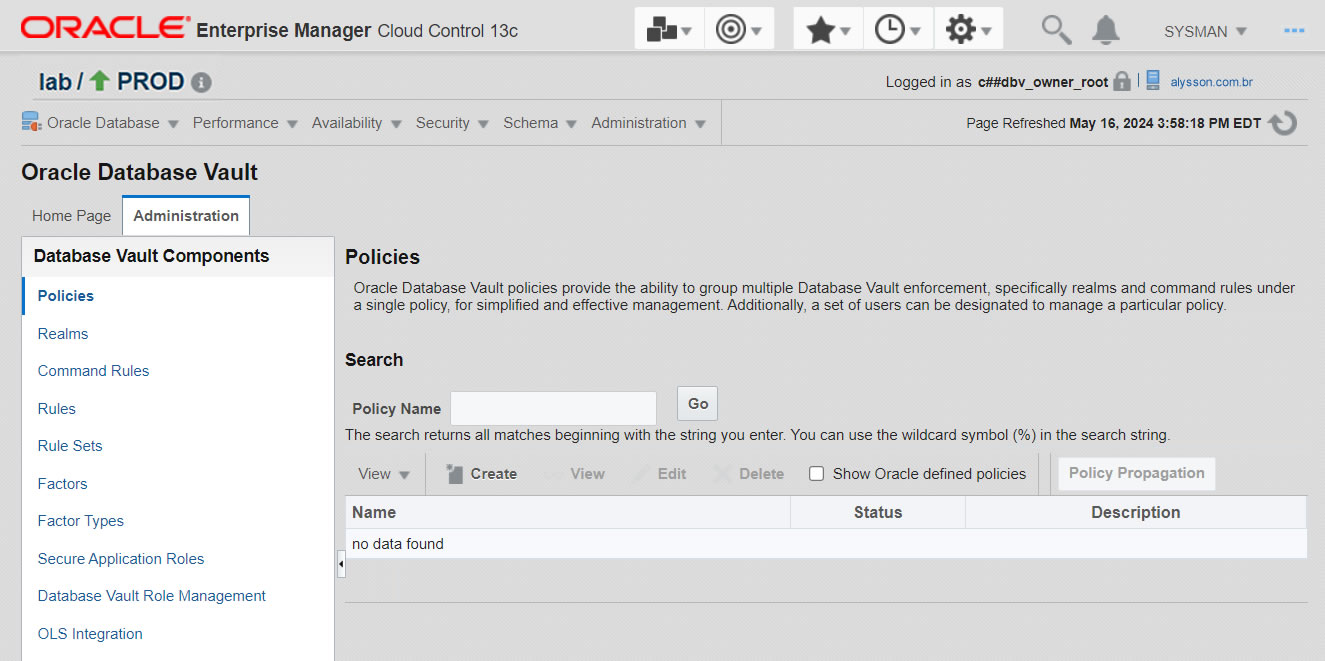Open Realms in the sidebar

tap(63, 334)
